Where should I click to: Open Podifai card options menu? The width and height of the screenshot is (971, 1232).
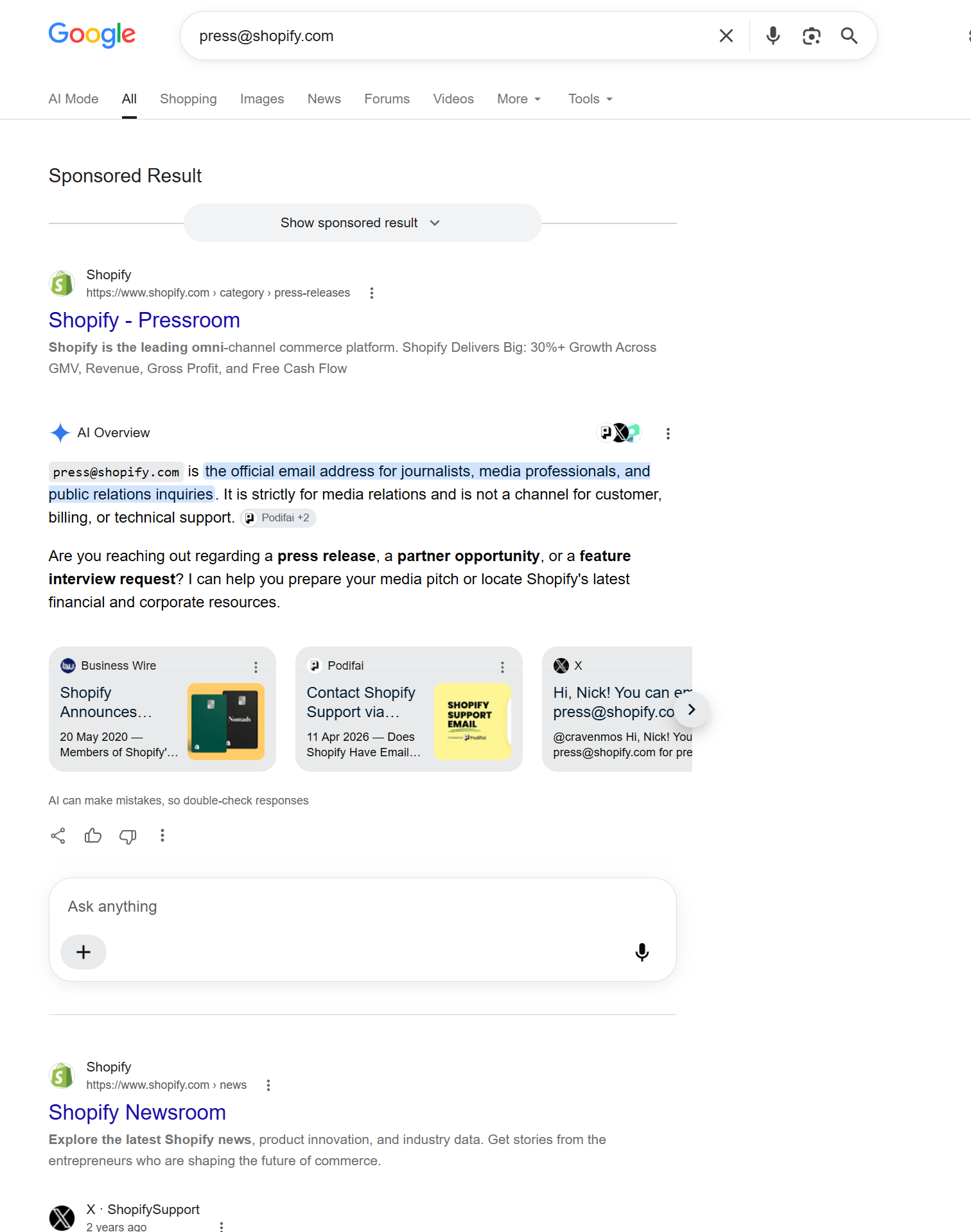tap(502, 667)
